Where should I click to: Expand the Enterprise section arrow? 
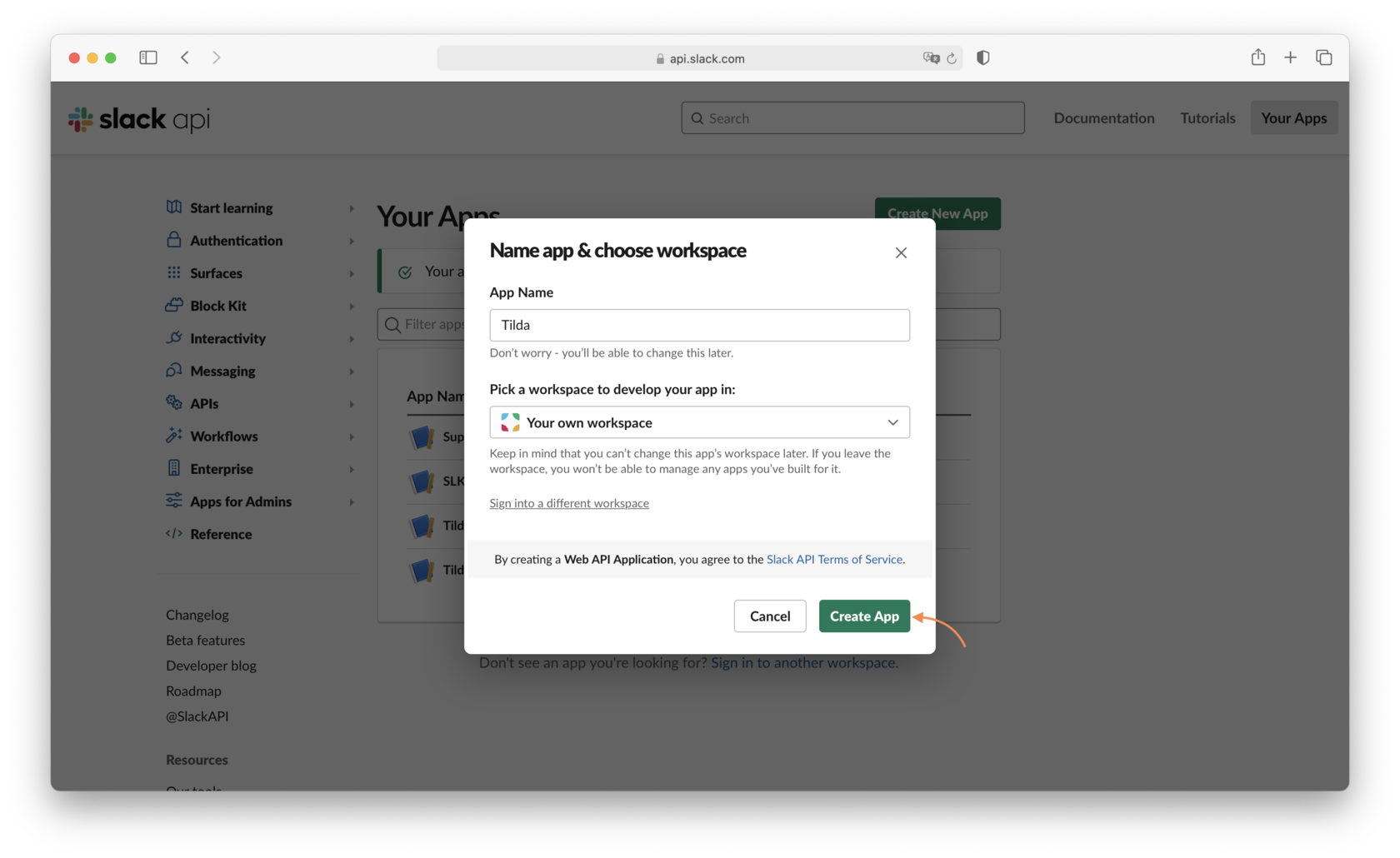(352, 469)
